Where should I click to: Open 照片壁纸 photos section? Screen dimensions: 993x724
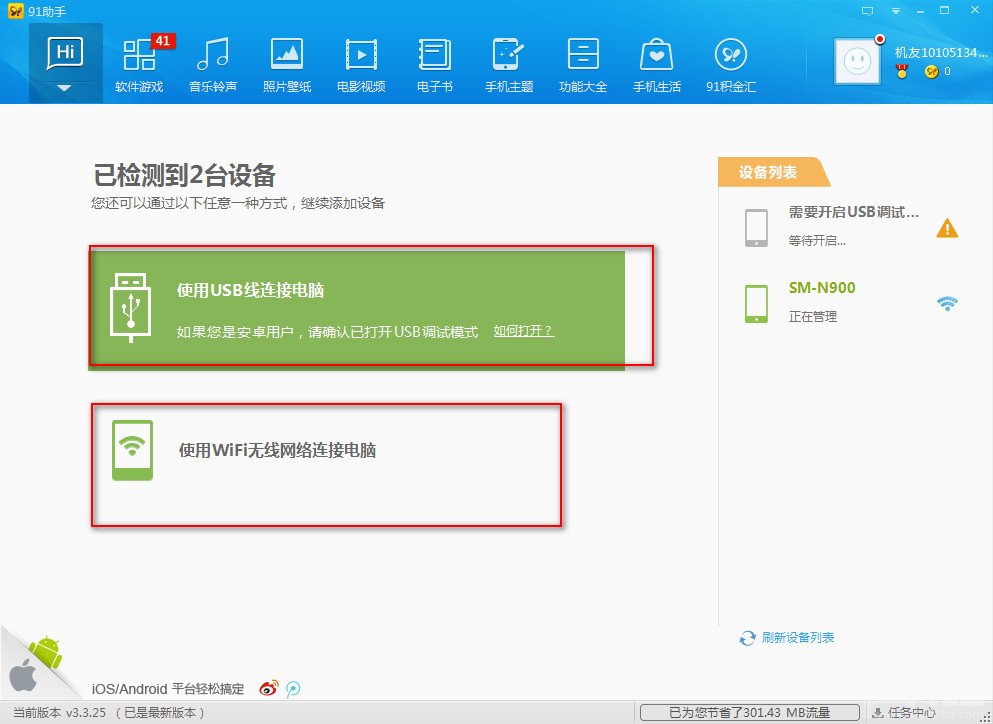coord(287,65)
